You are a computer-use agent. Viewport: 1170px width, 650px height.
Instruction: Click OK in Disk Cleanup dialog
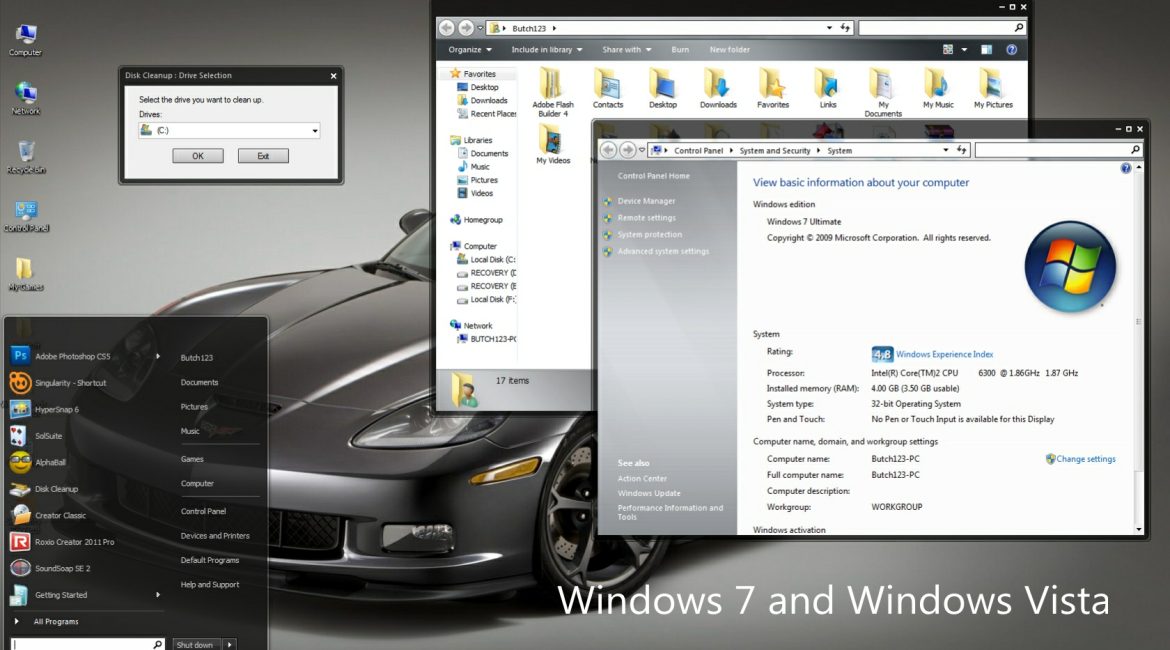click(x=198, y=156)
